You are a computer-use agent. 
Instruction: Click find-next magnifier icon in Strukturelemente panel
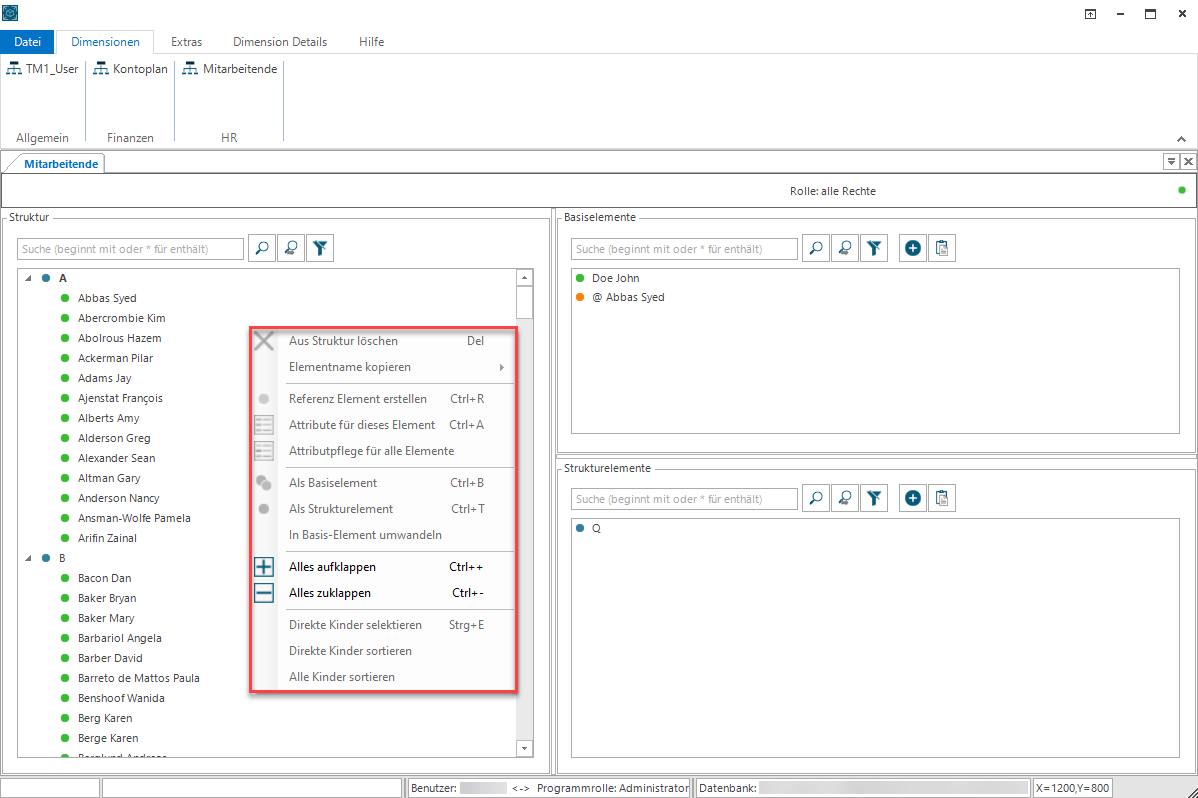[845, 498]
